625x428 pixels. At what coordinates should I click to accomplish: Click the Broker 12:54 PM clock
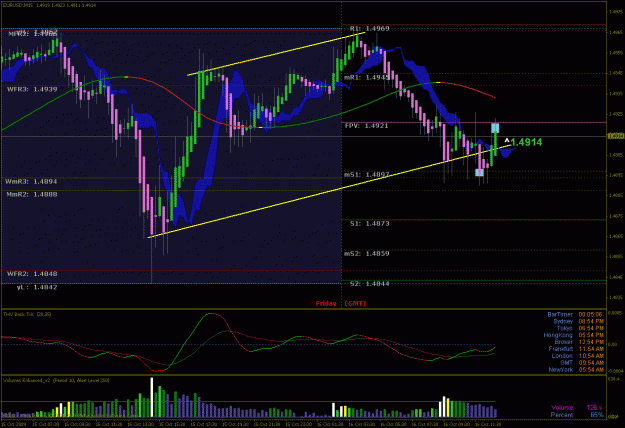579,342
